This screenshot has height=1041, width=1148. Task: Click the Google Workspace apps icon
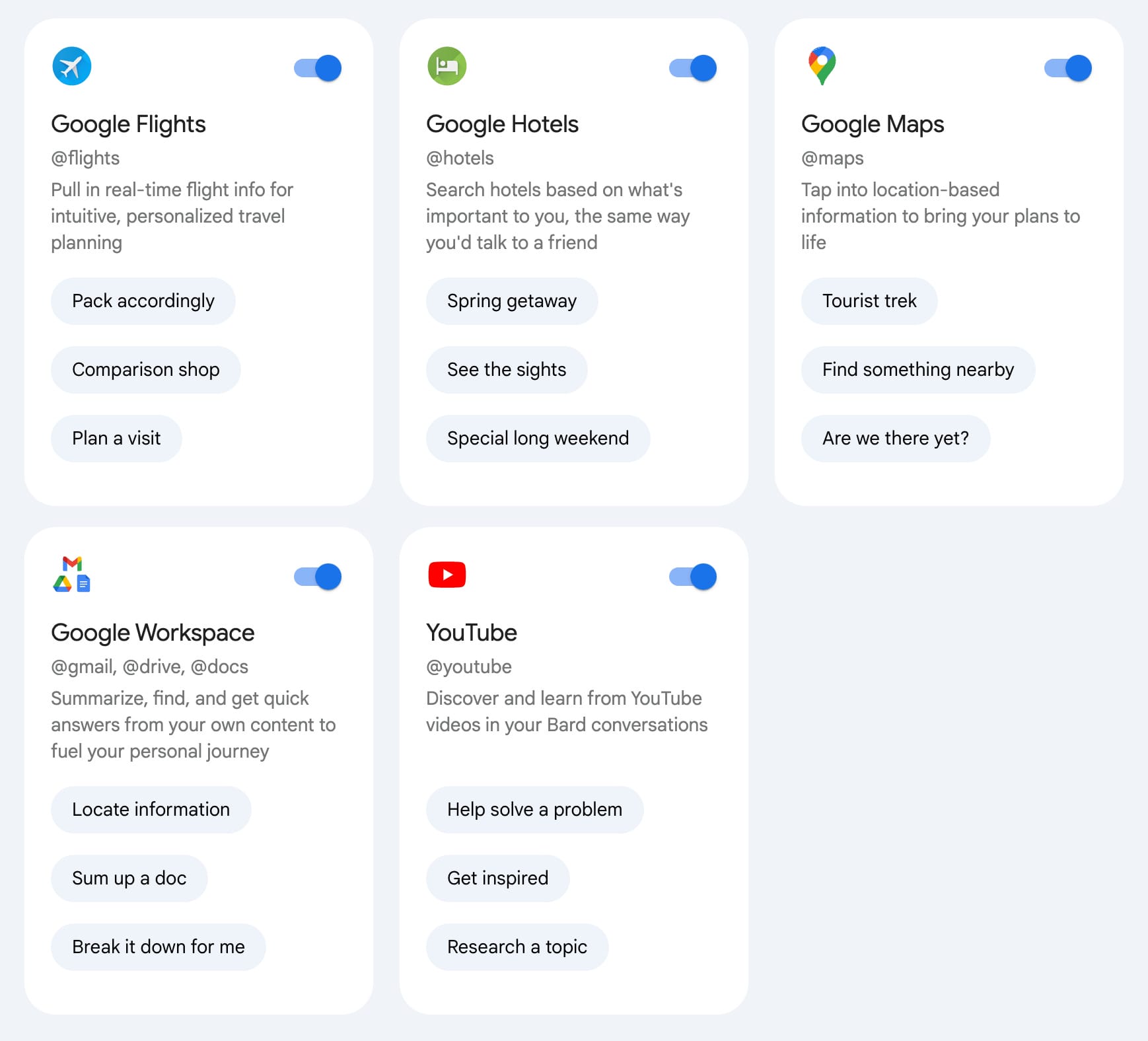(x=71, y=574)
